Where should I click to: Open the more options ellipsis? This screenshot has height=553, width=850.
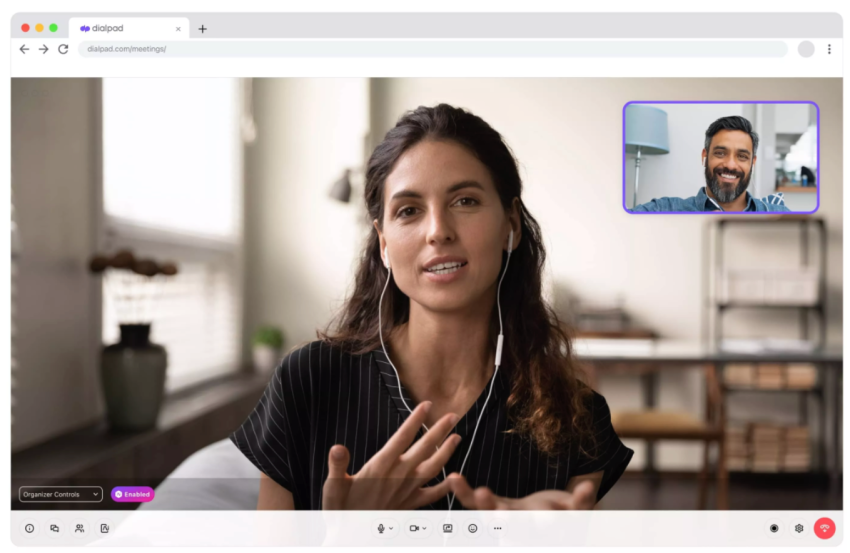[x=498, y=528]
